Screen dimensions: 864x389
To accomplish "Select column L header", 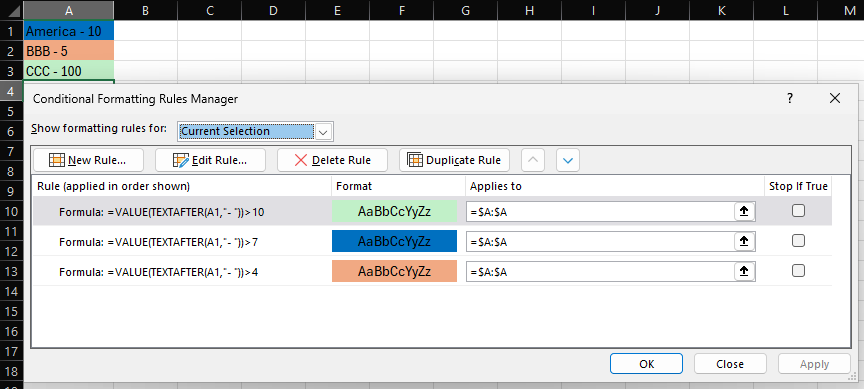I will (785, 10).
